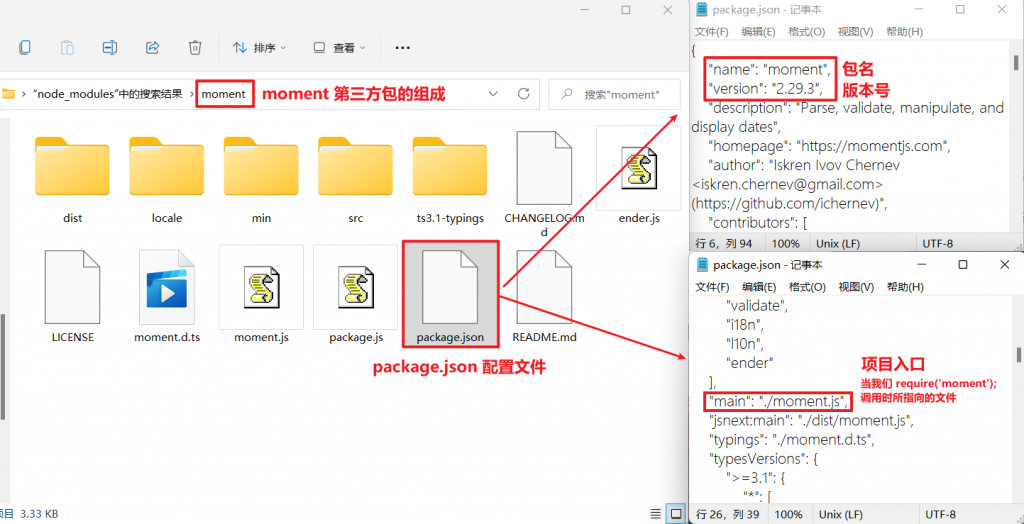Select the src folder
The width and height of the screenshot is (1024, 524).
(356, 178)
